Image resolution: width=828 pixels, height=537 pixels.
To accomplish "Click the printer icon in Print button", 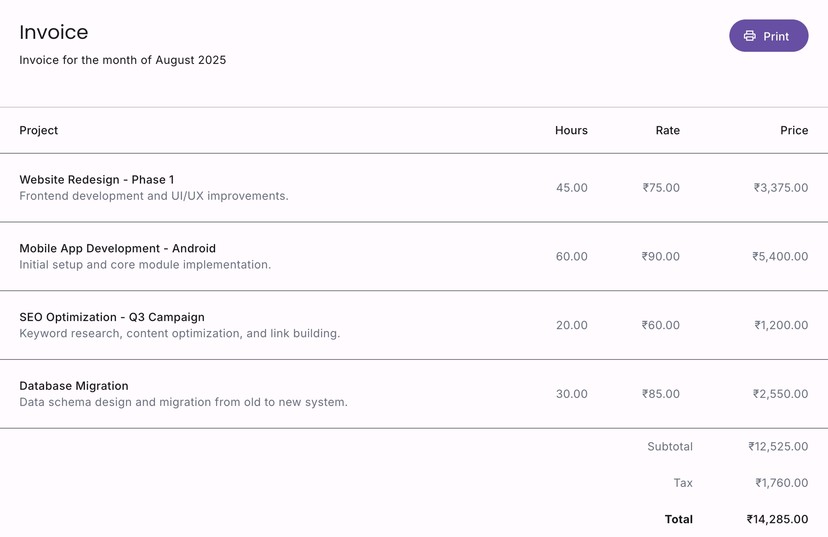I will coord(750,36).
